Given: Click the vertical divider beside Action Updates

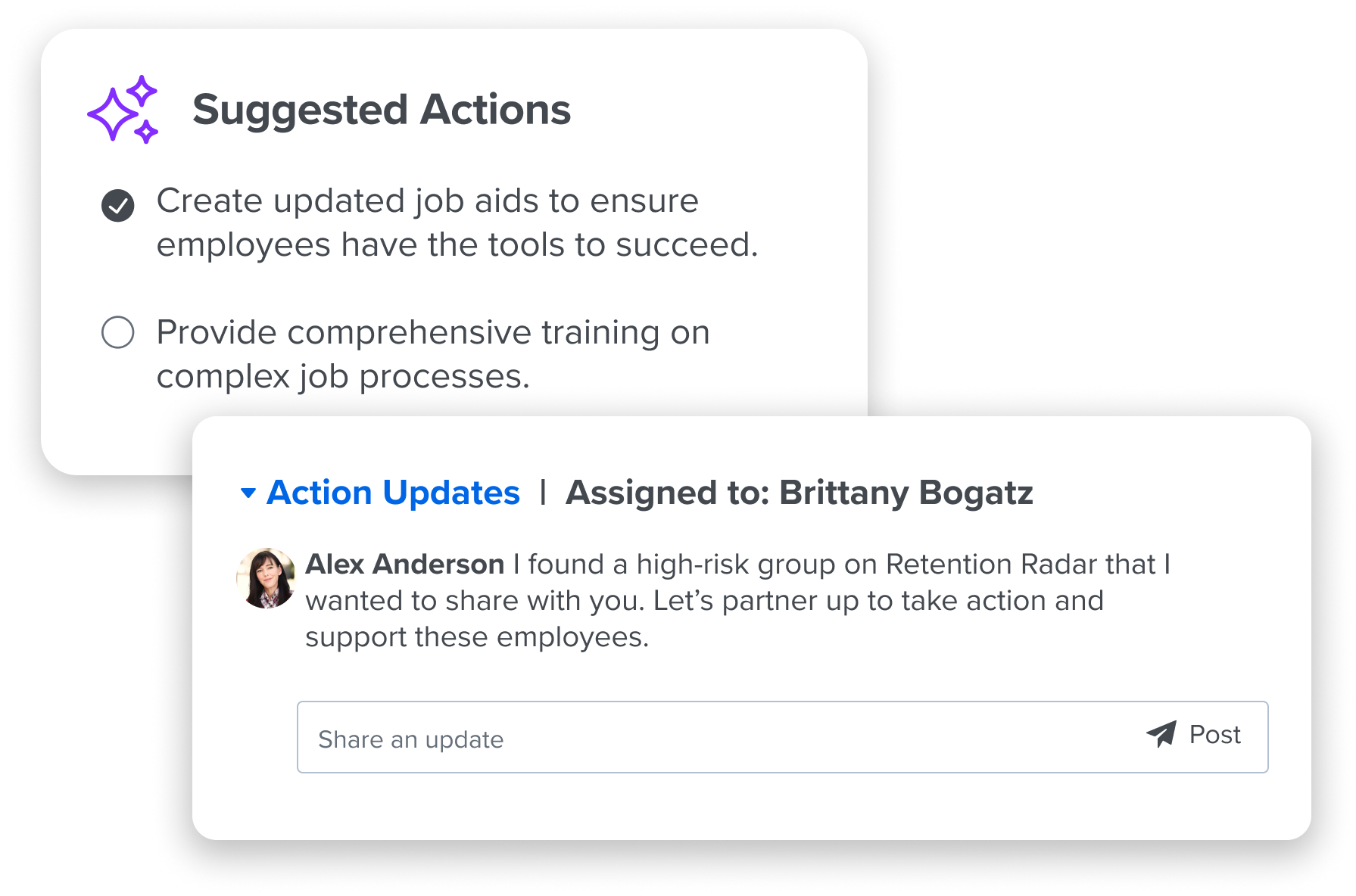Looking at the screenshot, I should 543,493.
